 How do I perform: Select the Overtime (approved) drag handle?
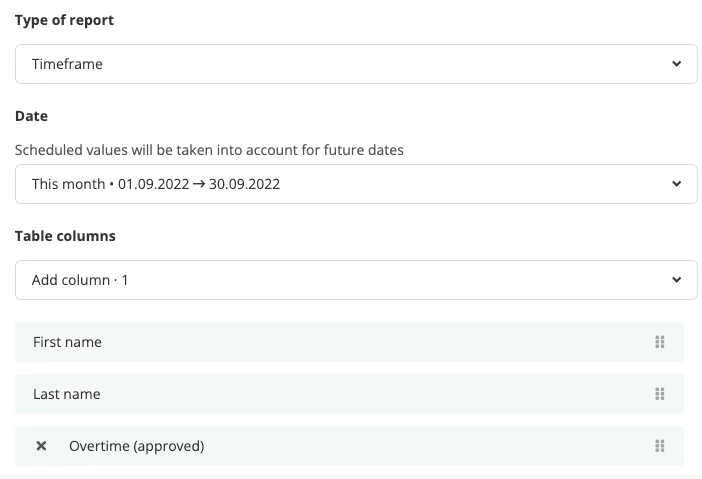(x=659, y=446)
